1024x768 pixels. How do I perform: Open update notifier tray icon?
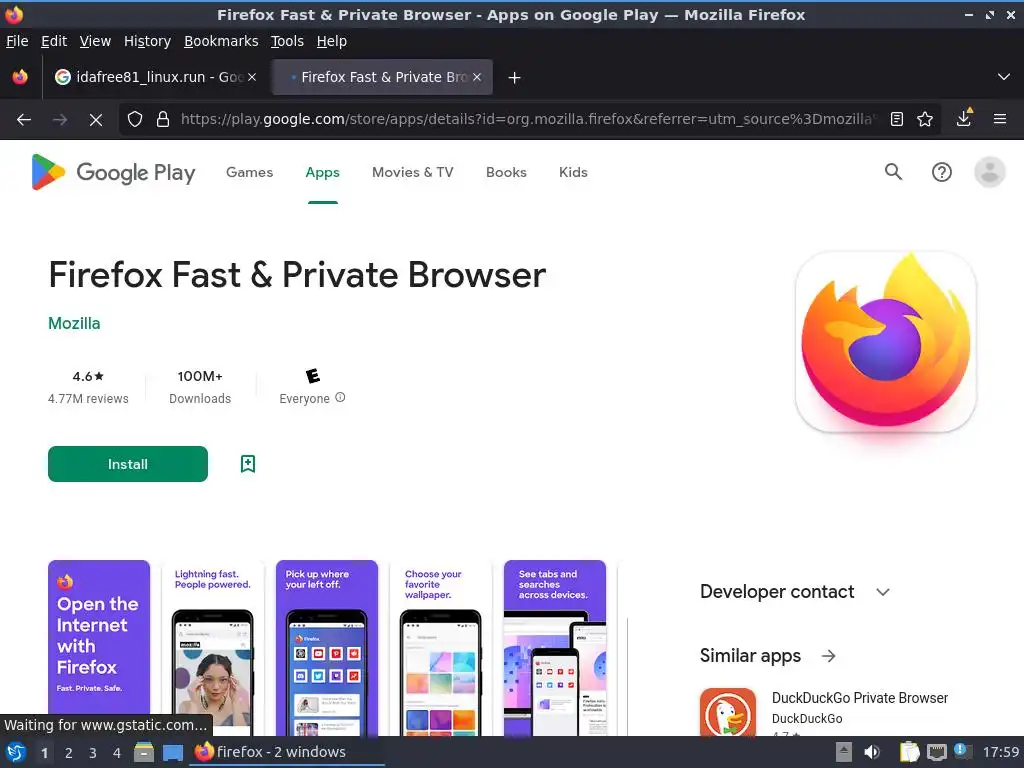(x=963, y=751)
